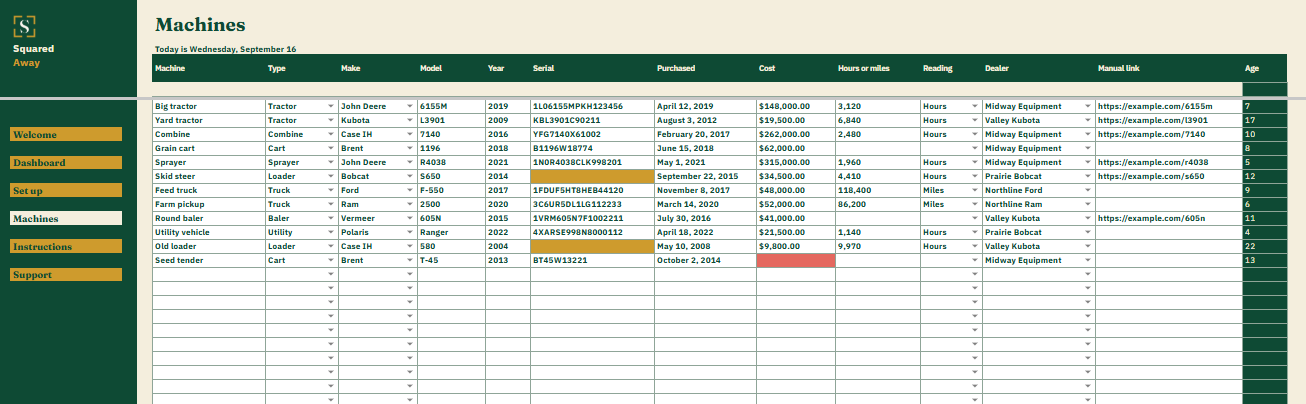
Task: Select serial cell BT45W13221
Action: tap(592, 260)
